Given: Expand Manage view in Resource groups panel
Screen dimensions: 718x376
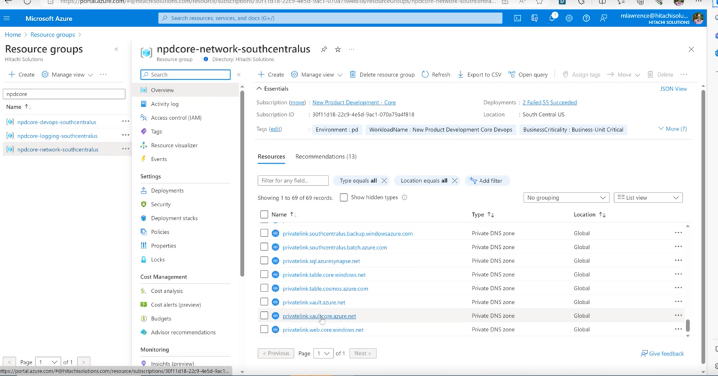Looking at the screenshot, I should 67,75.
